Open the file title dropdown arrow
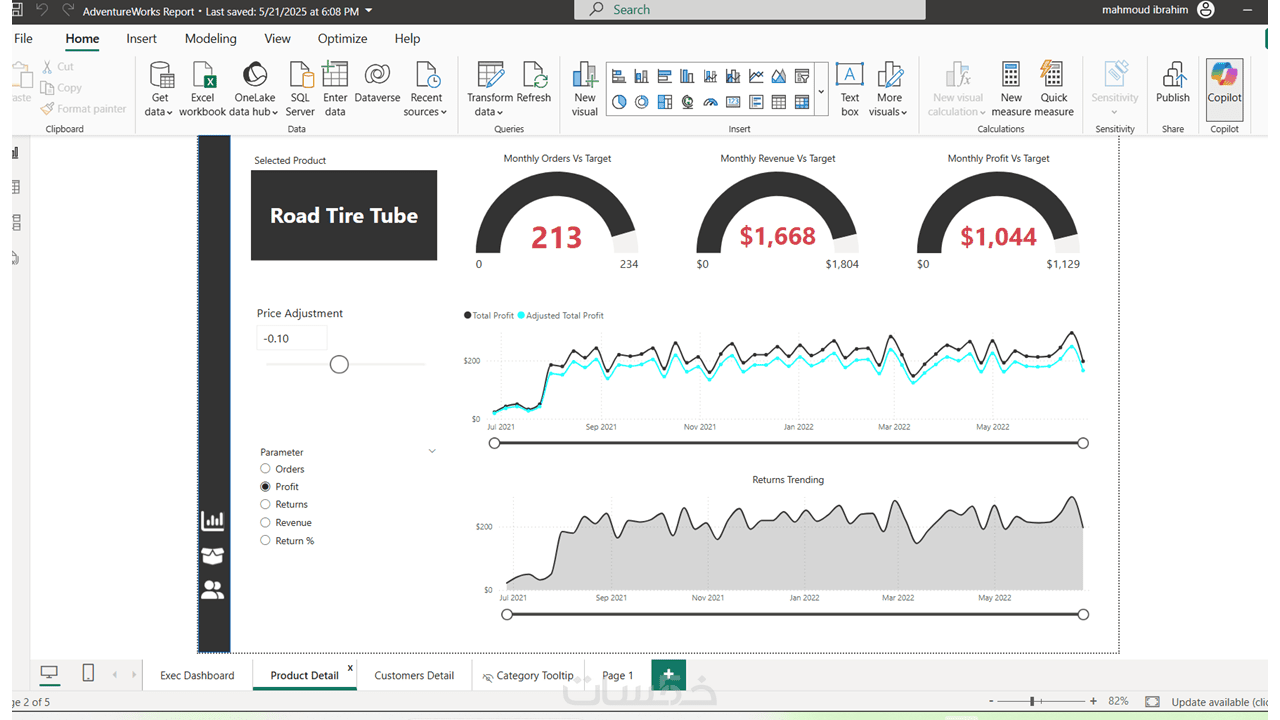The height and width of the screenshot is (720, 1280). [x=369, y=11]
